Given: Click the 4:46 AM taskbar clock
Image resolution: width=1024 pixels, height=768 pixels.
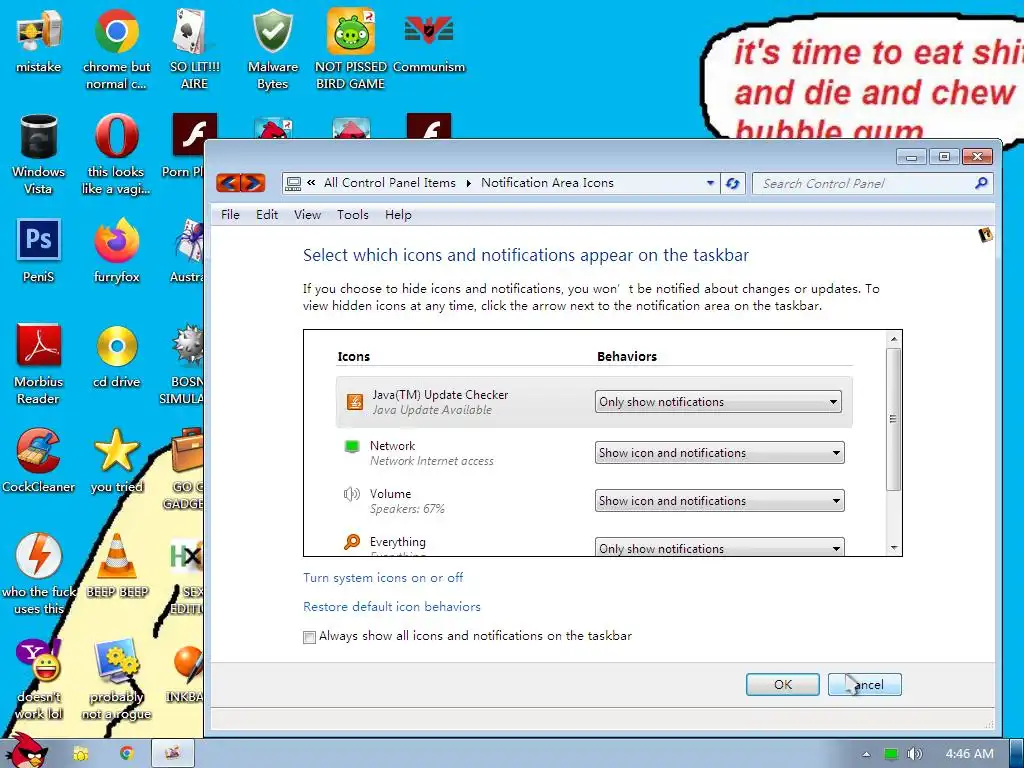Looking at the screenshot, I should coord(969,754).
